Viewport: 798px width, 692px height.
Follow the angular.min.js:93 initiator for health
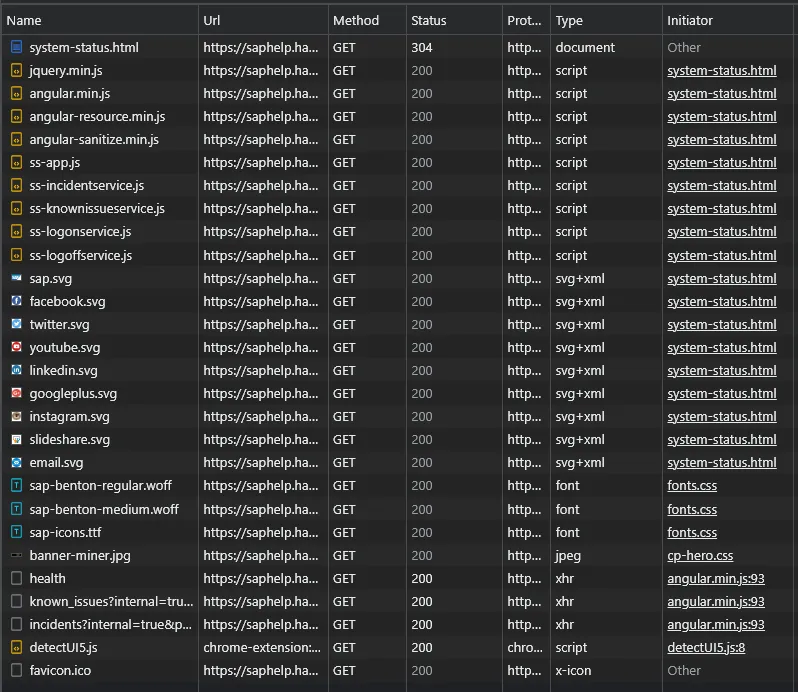coord(715,578)
